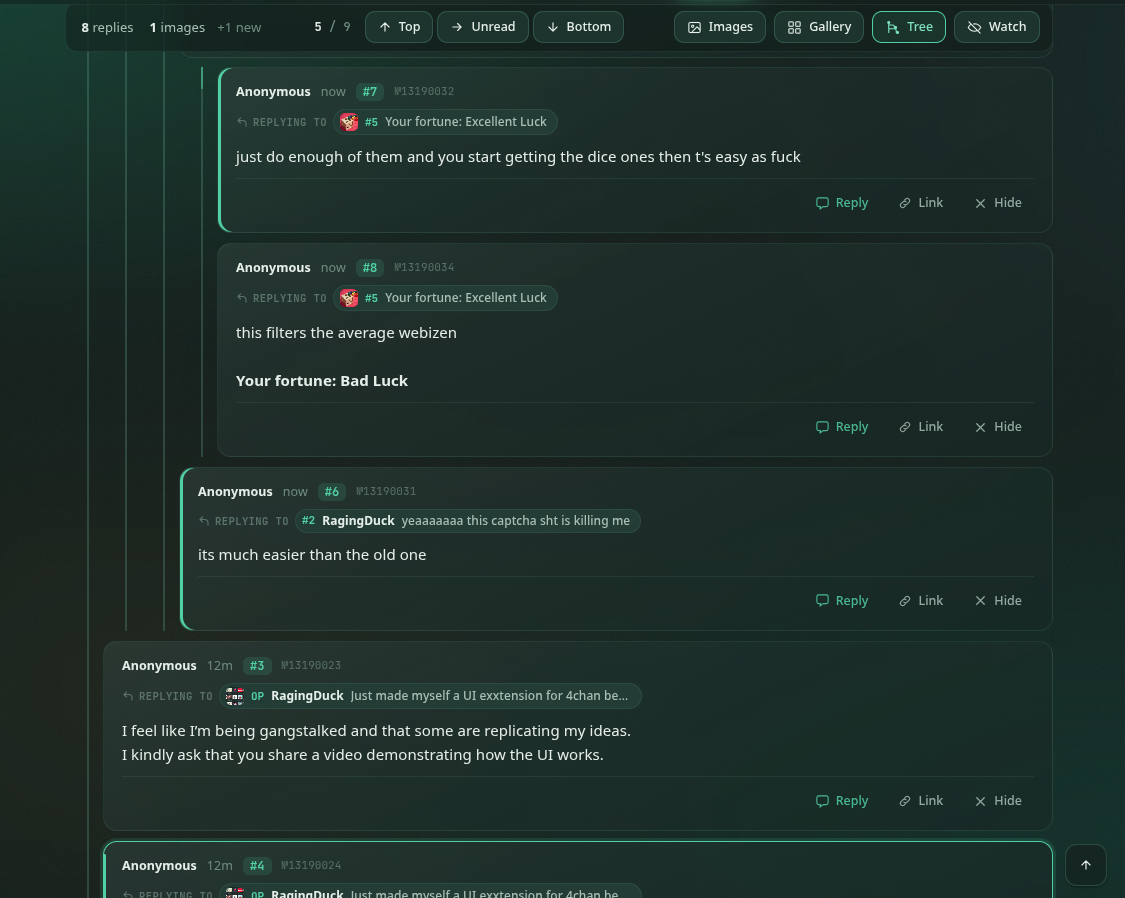This screenshot has width=1125, height=898.
Task: Open quoted RagingDuck #2 reference
Action: [x=467, y=521]
